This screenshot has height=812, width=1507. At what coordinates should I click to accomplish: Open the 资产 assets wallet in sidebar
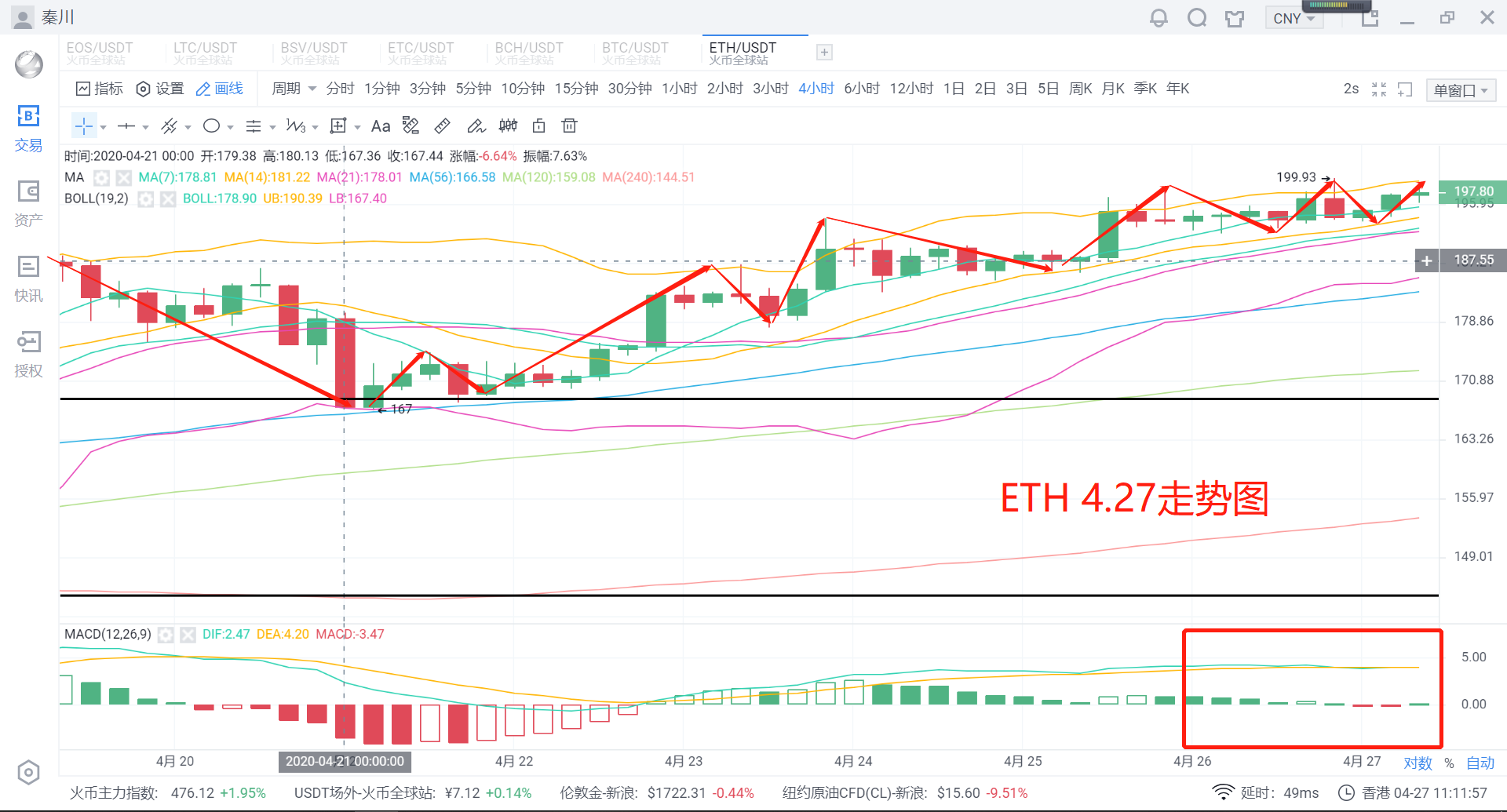[x=28, y=204]
